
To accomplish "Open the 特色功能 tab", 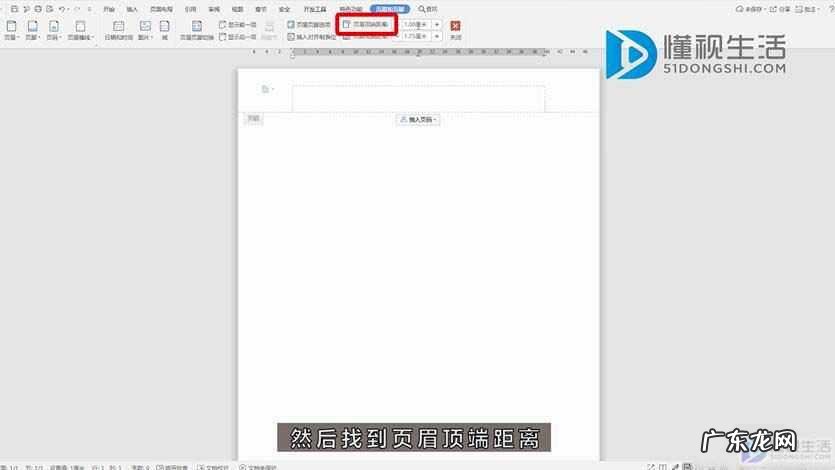I will (x=350, y=10).
